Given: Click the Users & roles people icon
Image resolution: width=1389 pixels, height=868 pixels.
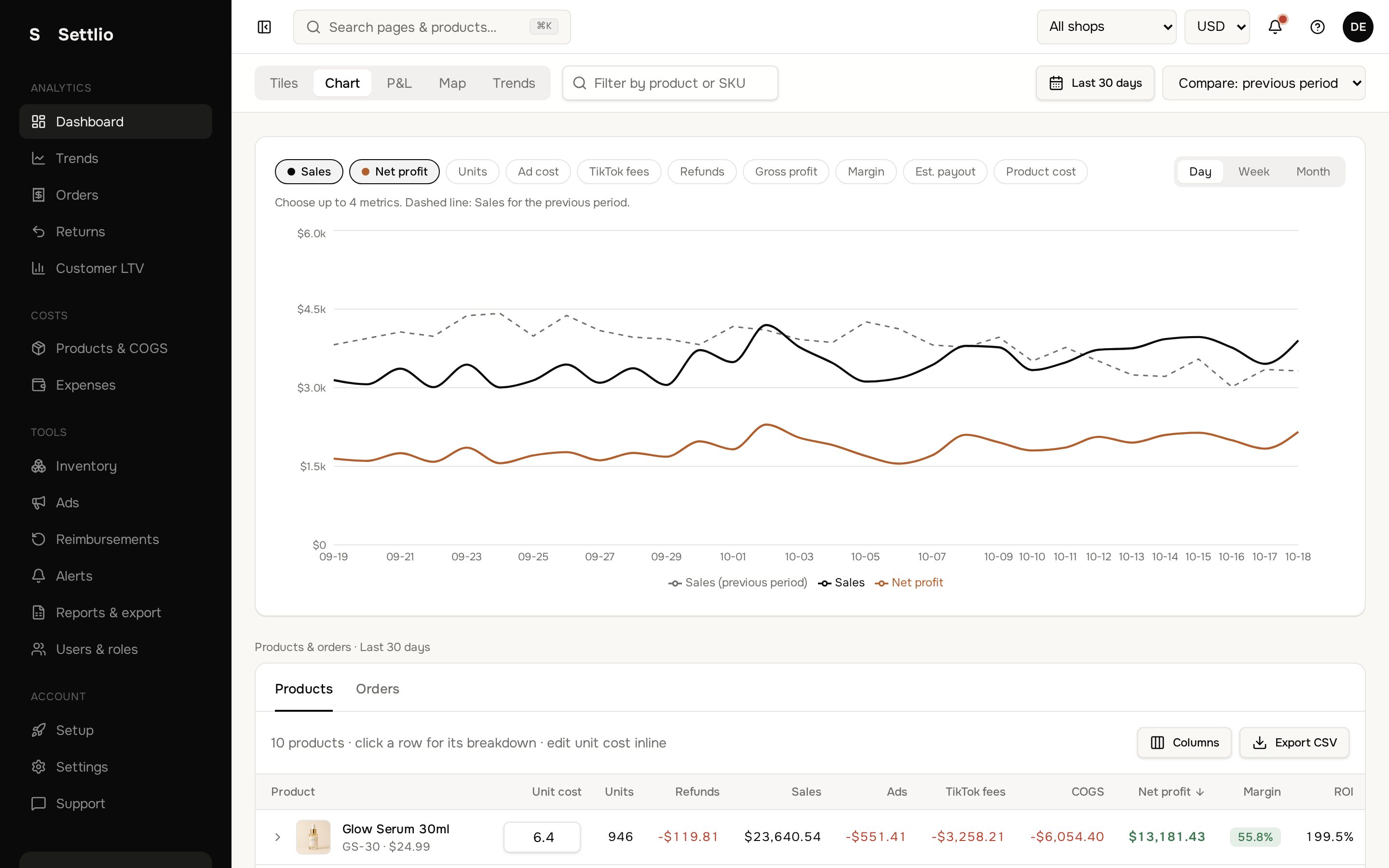Looking at the screenshot, I should 39,649.
